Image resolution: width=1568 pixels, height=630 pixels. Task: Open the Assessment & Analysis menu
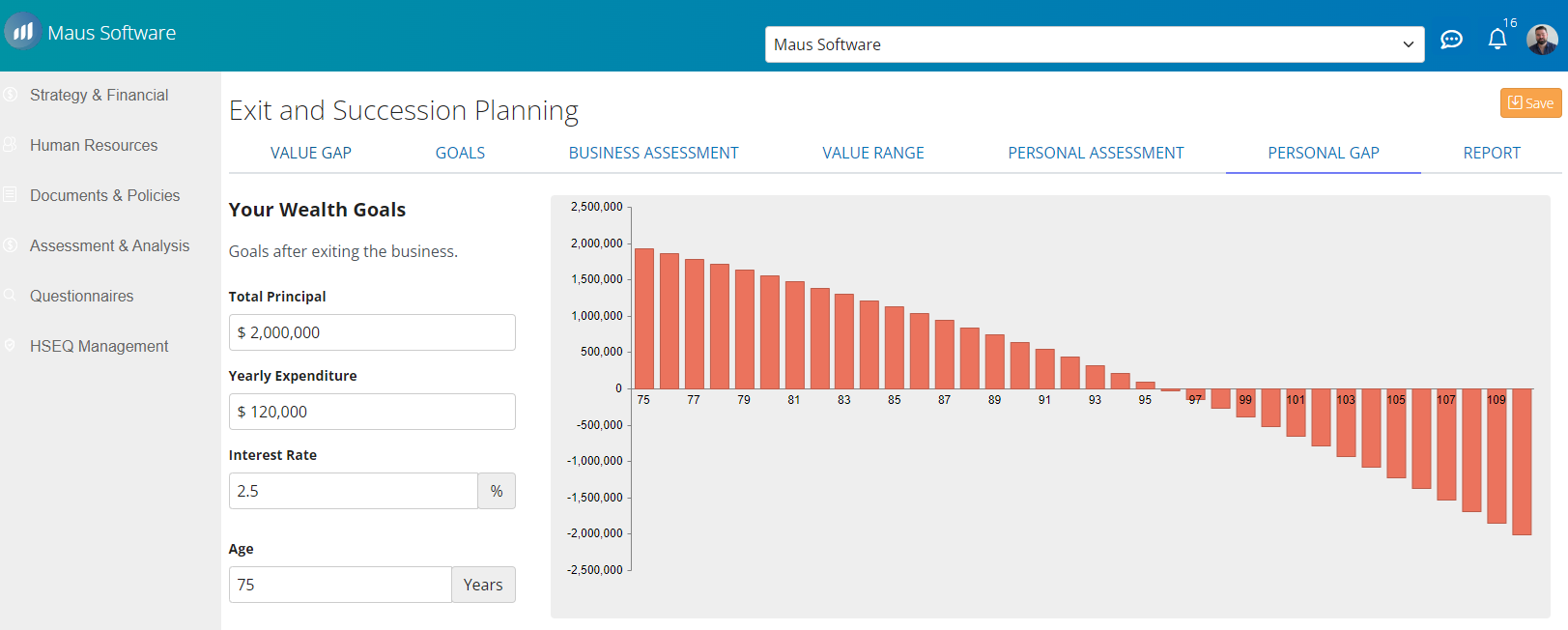(109, 245)
